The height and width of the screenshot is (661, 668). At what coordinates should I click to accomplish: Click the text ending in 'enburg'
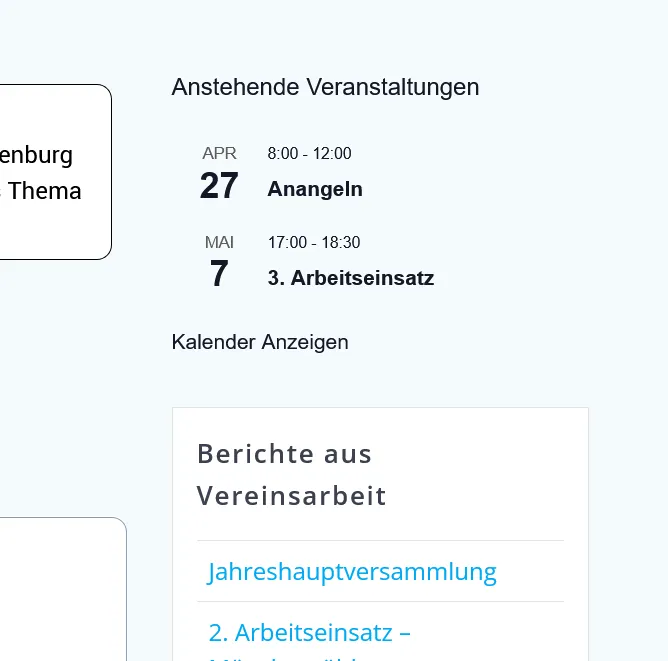point(36,156)
